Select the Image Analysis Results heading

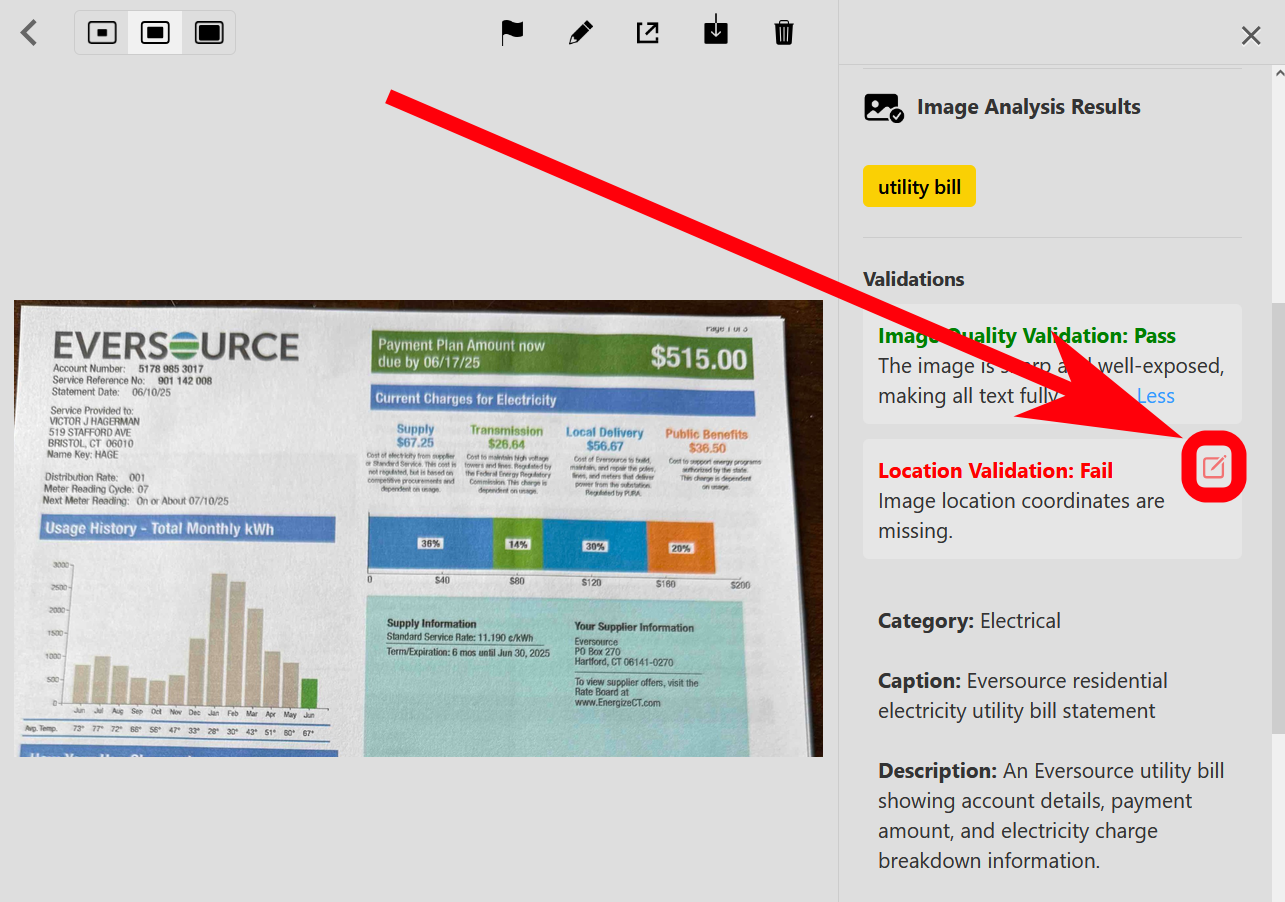[1029, 107]
